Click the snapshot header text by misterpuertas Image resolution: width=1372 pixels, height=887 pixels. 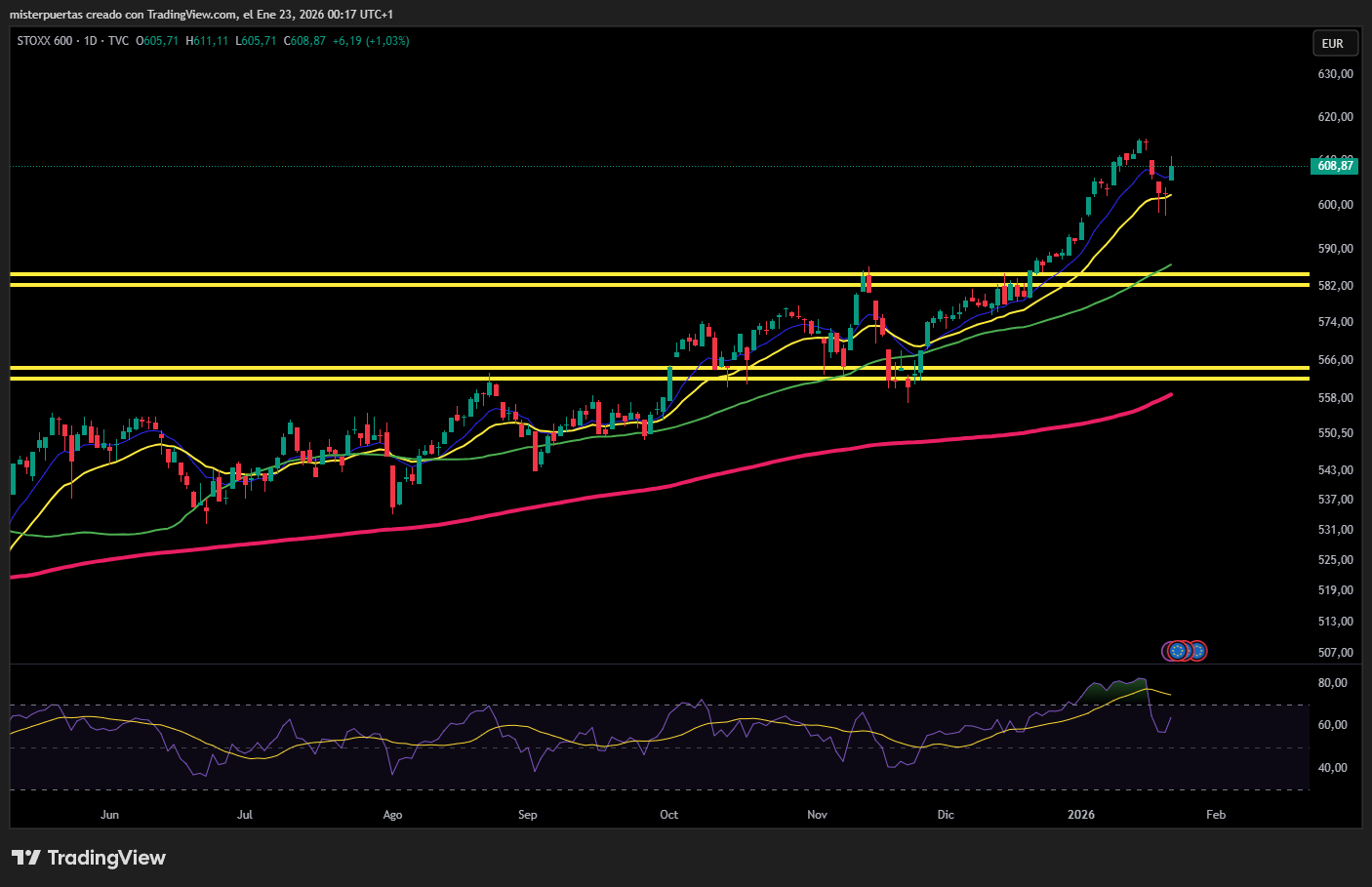pos(201,15)
